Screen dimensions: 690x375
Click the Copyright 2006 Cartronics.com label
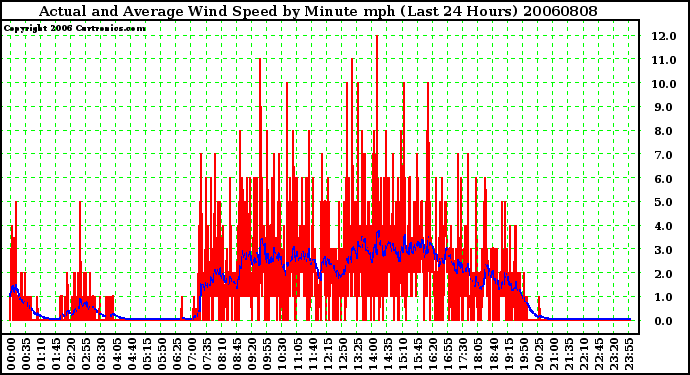(75, 28)
